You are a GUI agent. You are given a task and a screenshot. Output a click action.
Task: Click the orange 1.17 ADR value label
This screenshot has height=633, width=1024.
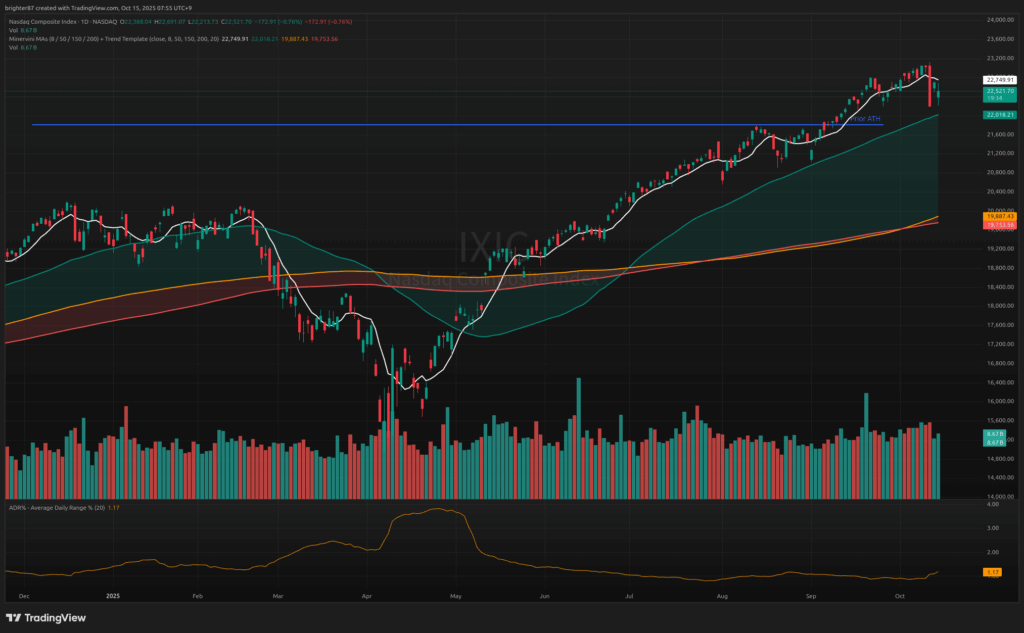pyautogui.click(x=993, y=572)
